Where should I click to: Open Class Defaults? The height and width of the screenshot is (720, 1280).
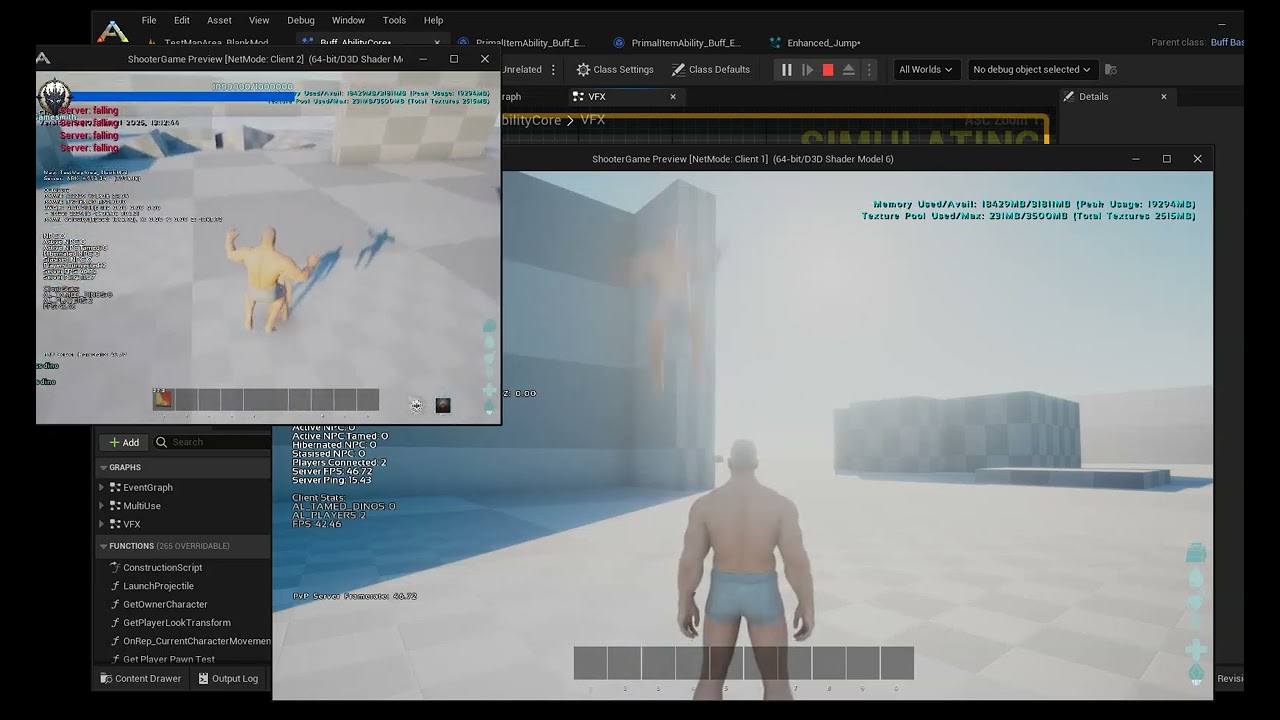point(711,70)
